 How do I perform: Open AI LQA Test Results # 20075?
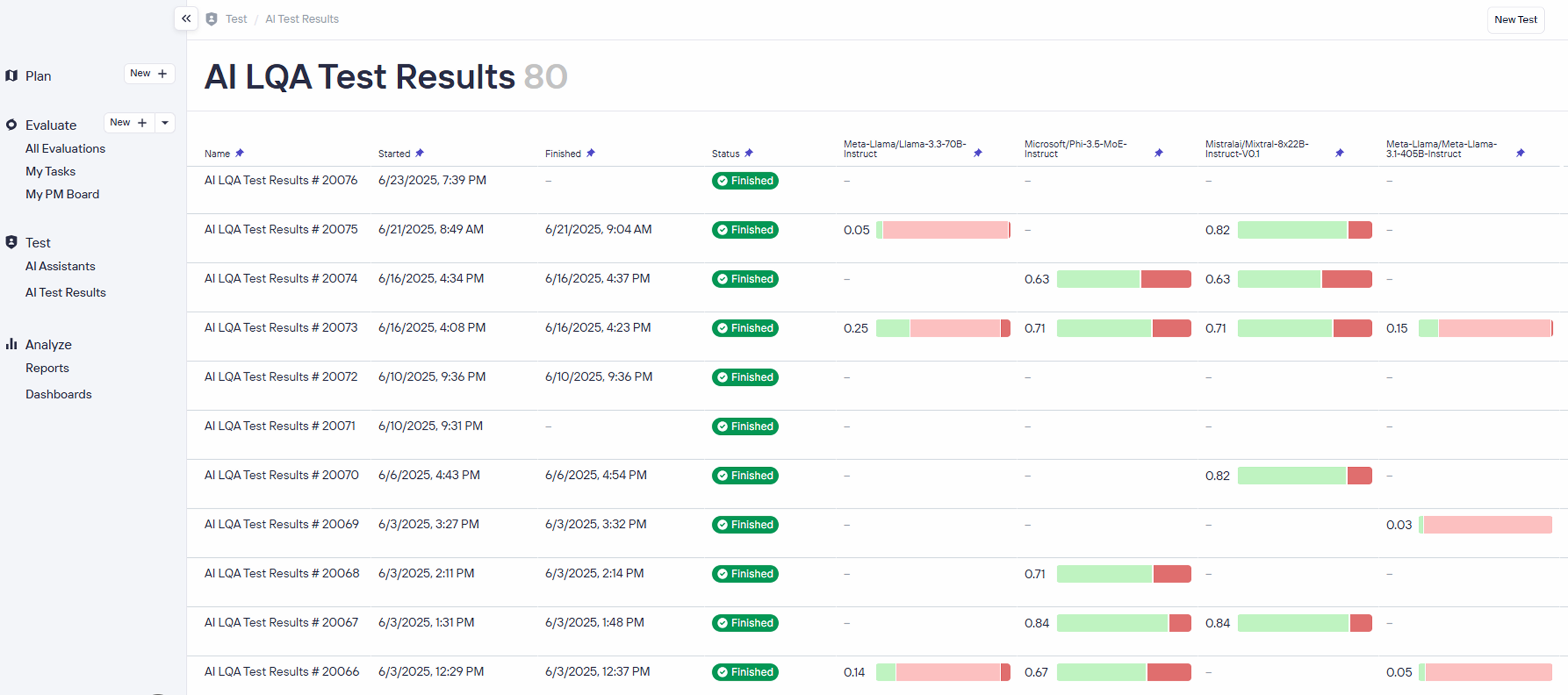click(x=281, y=229)
